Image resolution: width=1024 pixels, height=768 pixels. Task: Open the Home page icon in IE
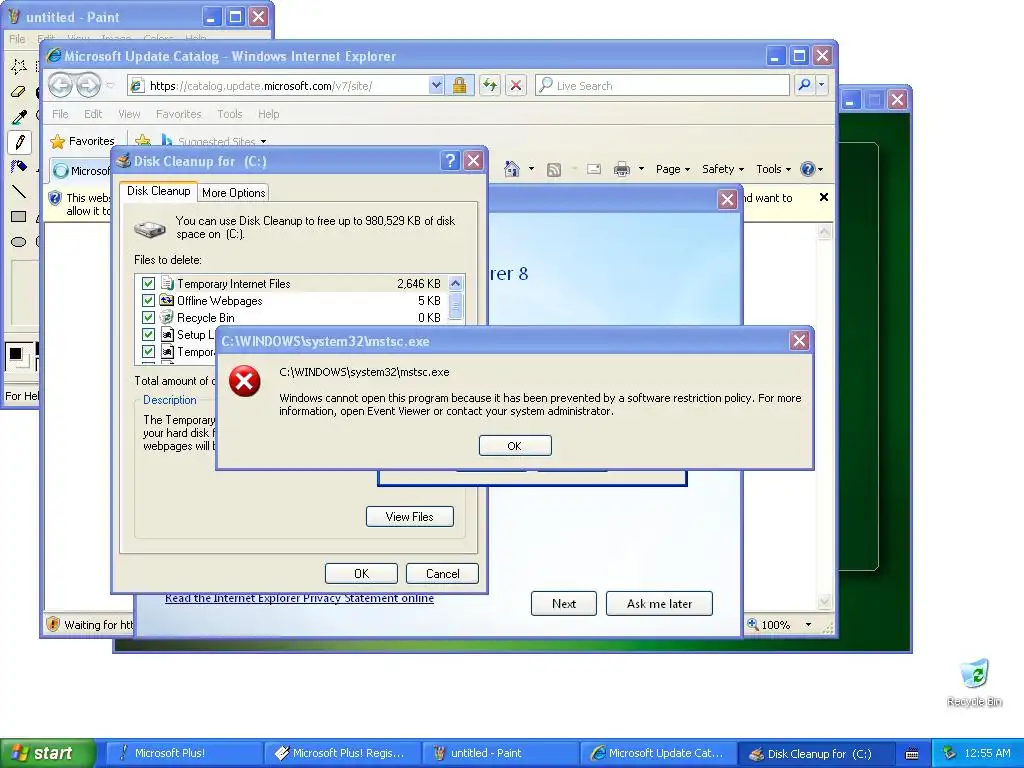pyautogui.click(x=511, y=169)
